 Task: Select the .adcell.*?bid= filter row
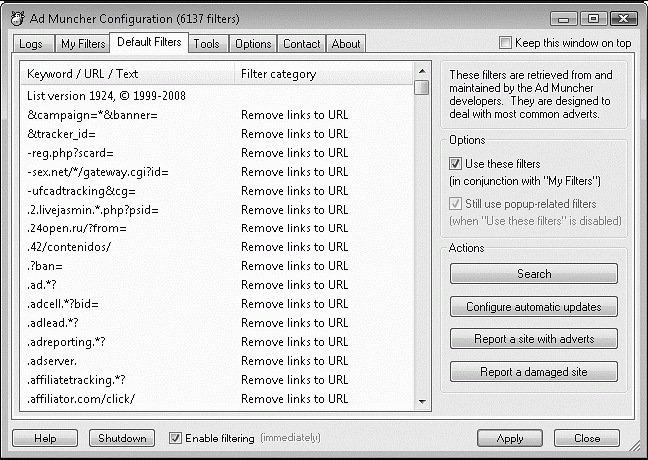pos(217,304)
